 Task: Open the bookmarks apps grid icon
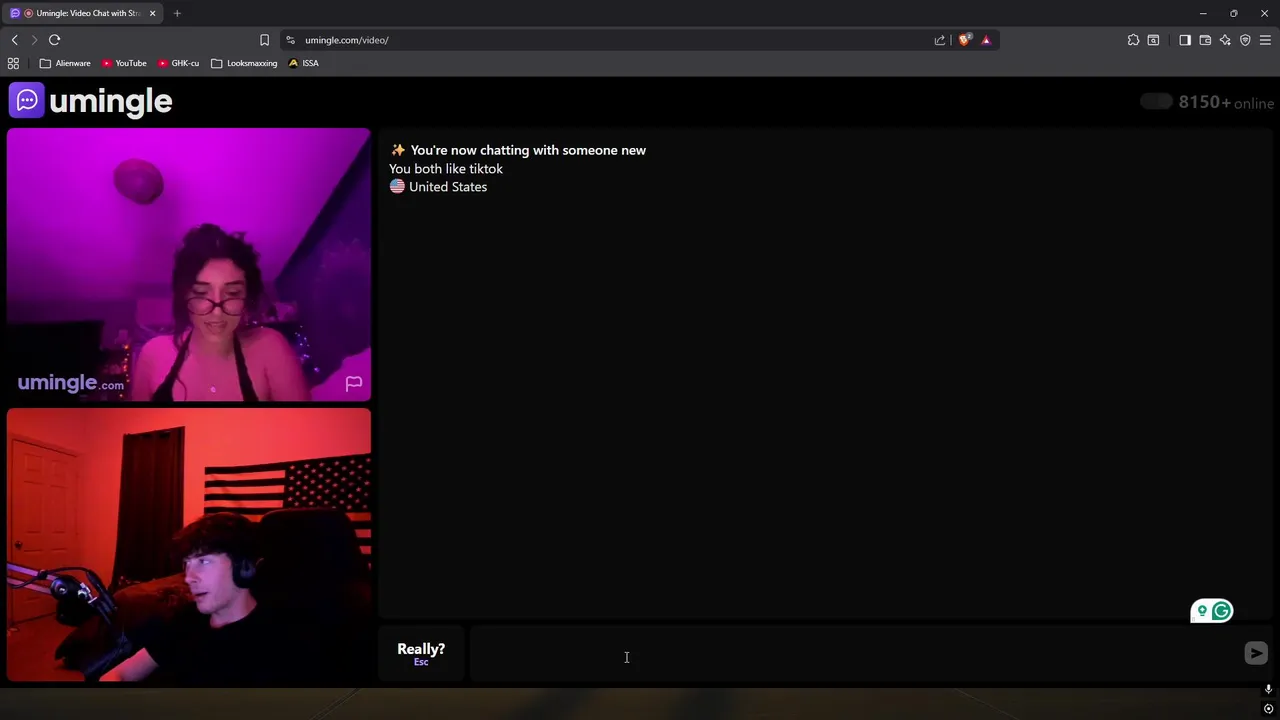tap(13, 63)
